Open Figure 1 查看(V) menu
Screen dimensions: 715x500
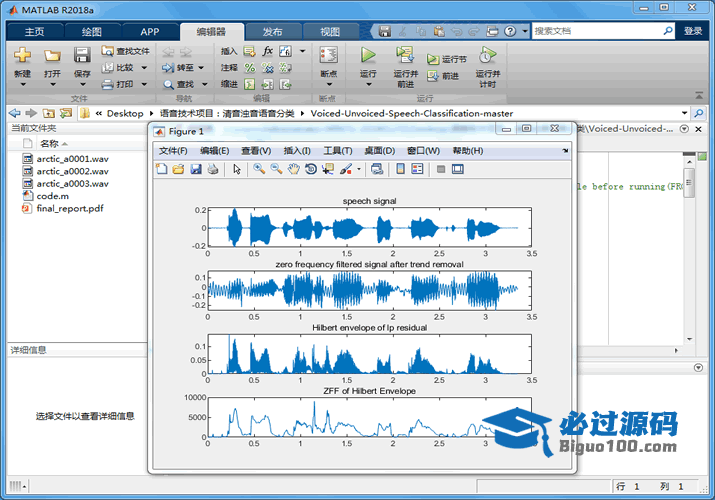coord(256,151)
